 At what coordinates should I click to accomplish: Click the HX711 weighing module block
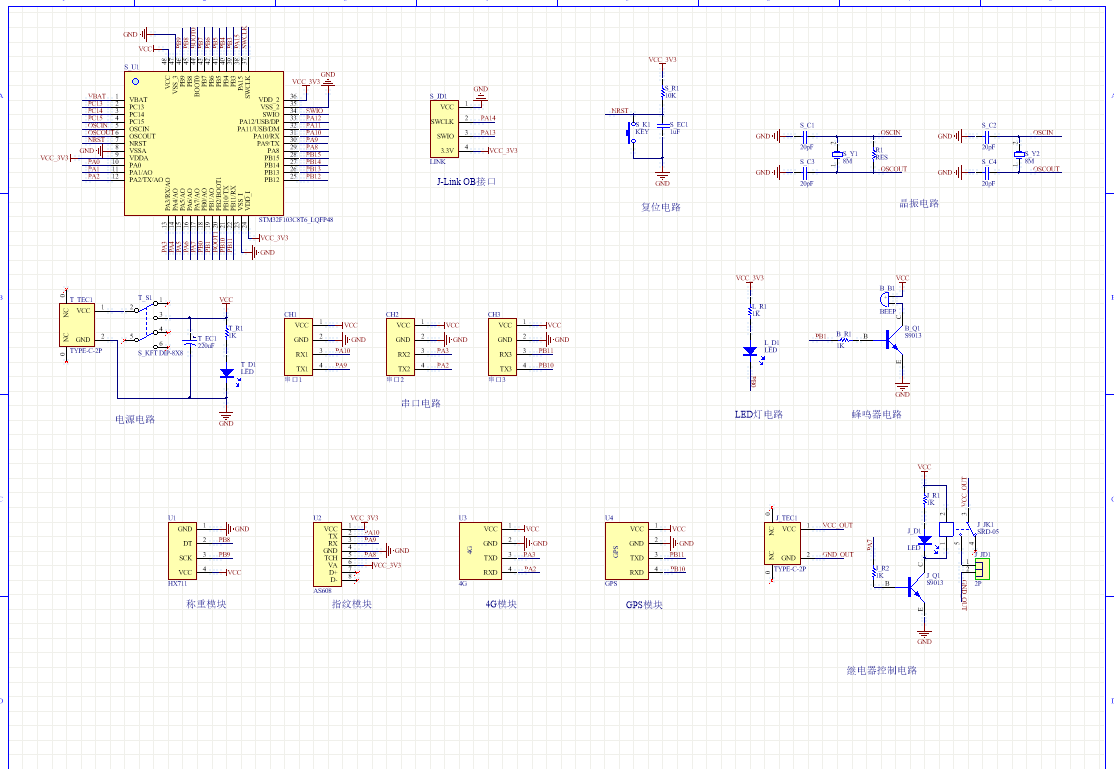[x=182, y=550]
